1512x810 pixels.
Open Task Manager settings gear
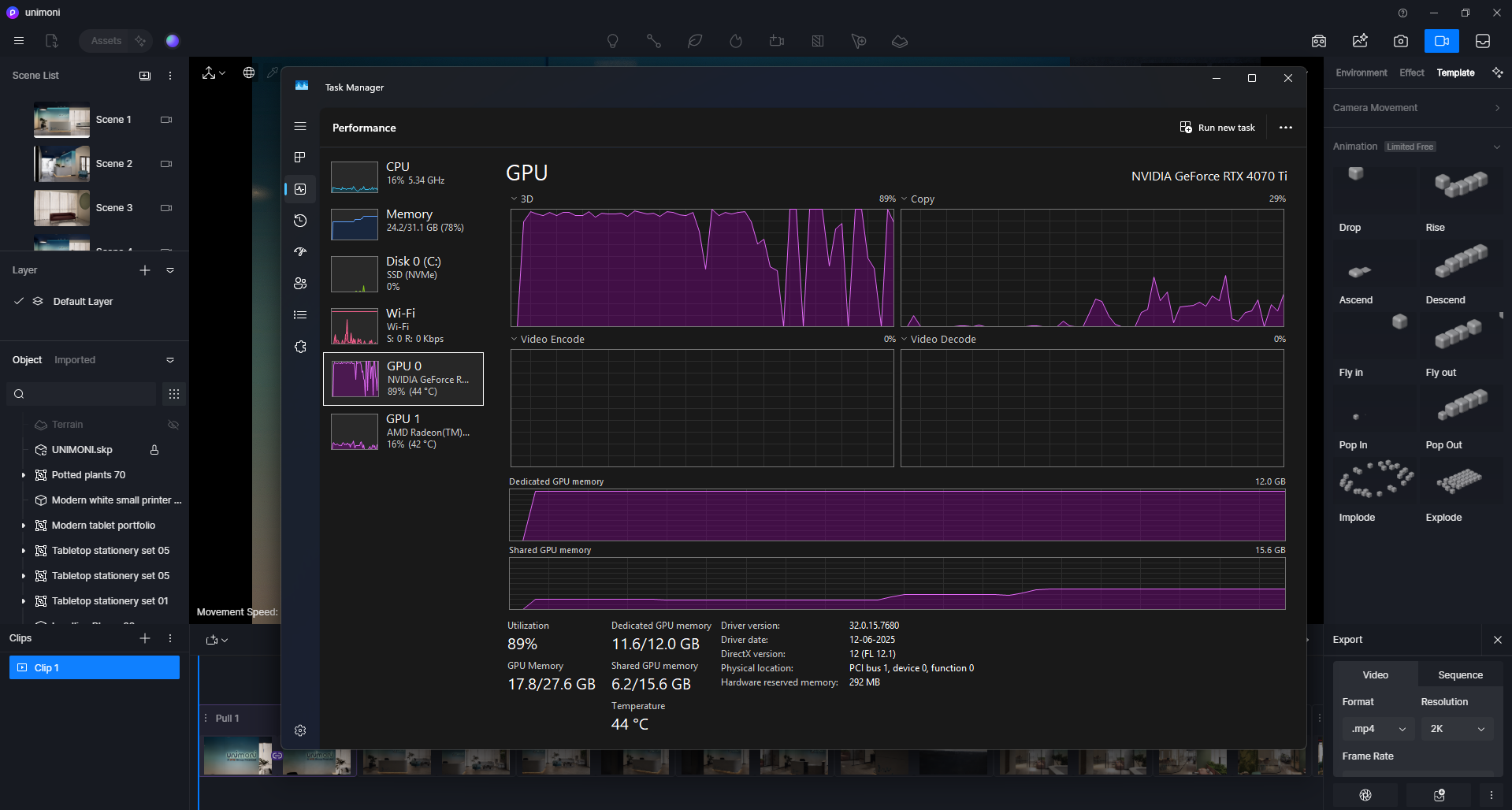click(300, 730)
